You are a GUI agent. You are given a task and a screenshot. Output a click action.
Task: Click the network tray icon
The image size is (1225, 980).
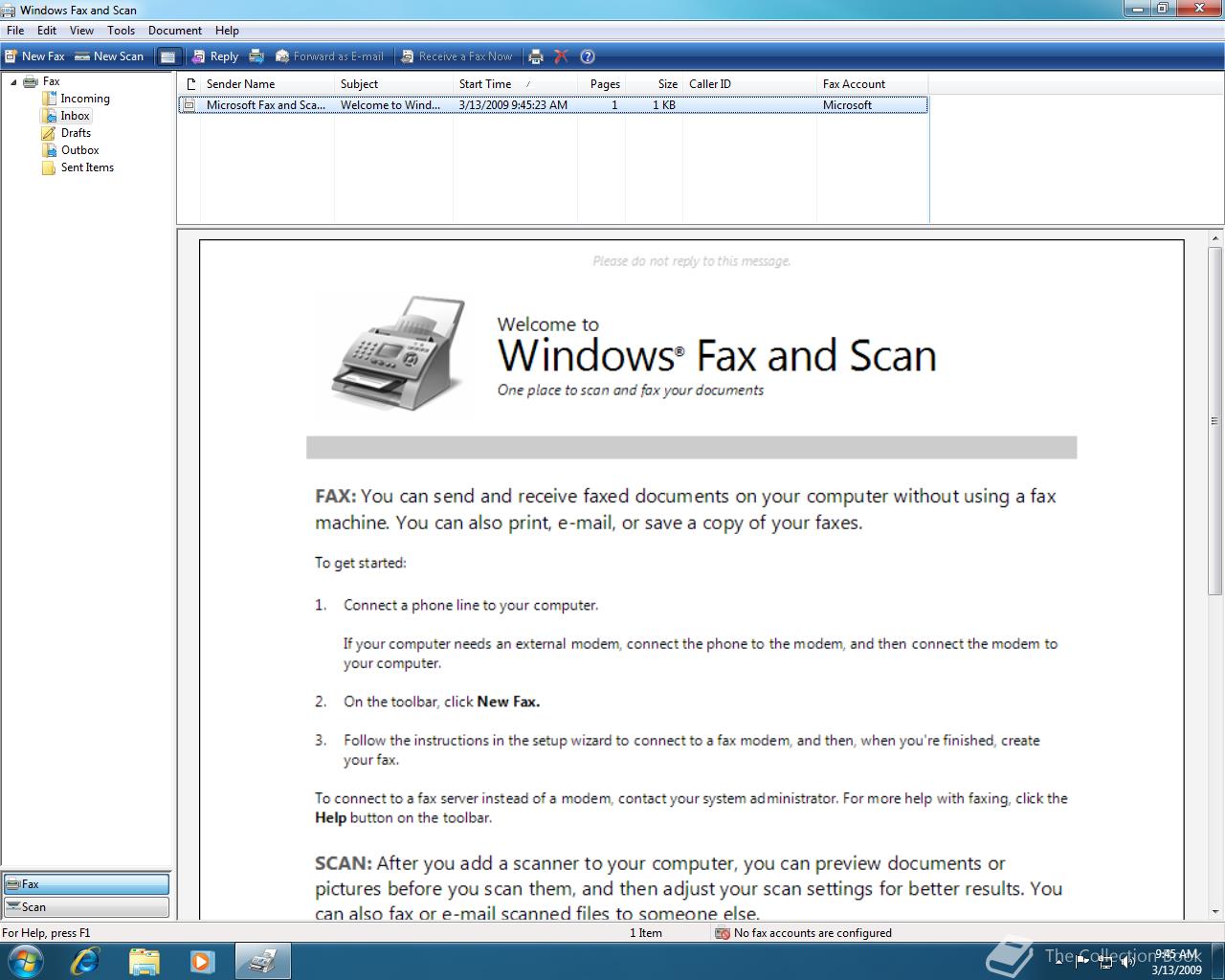(x=1105, y=962)
